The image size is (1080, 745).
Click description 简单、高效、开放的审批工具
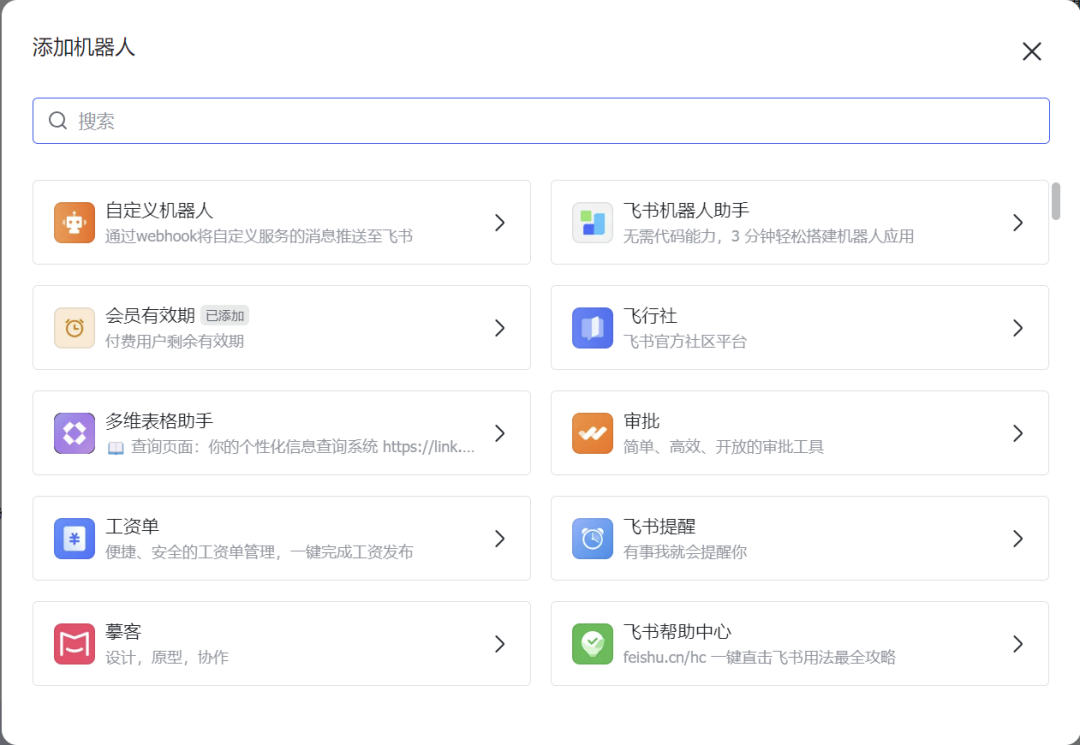click(x=723, y=447)
